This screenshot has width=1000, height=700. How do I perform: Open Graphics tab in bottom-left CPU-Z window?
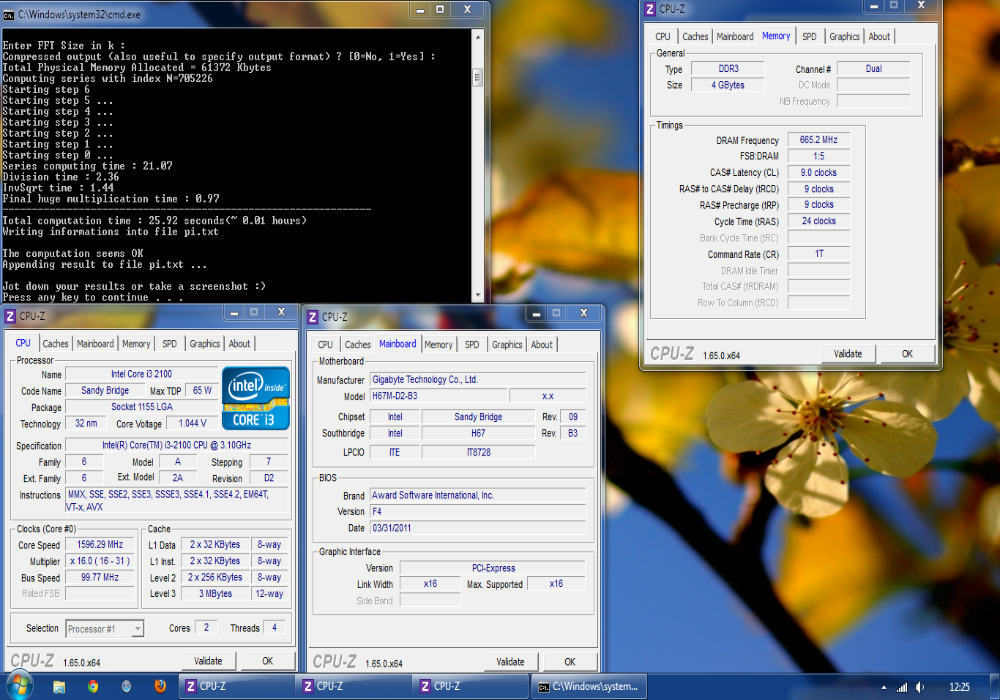point(205,344)
